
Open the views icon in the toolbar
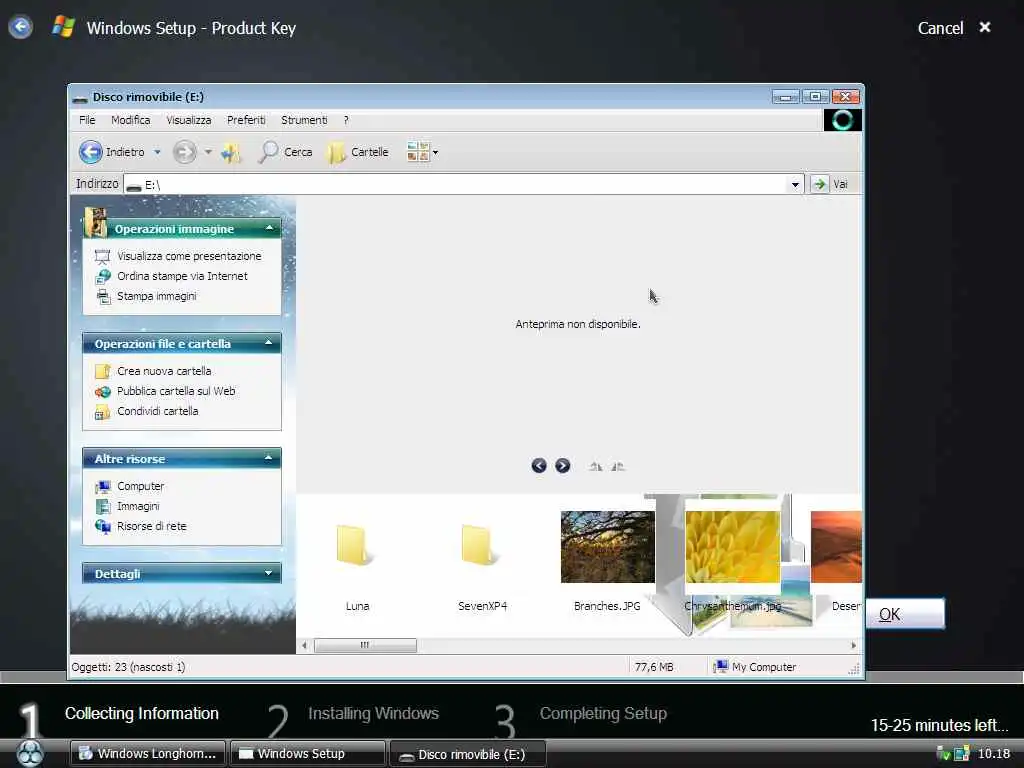(x=418, y=152)
